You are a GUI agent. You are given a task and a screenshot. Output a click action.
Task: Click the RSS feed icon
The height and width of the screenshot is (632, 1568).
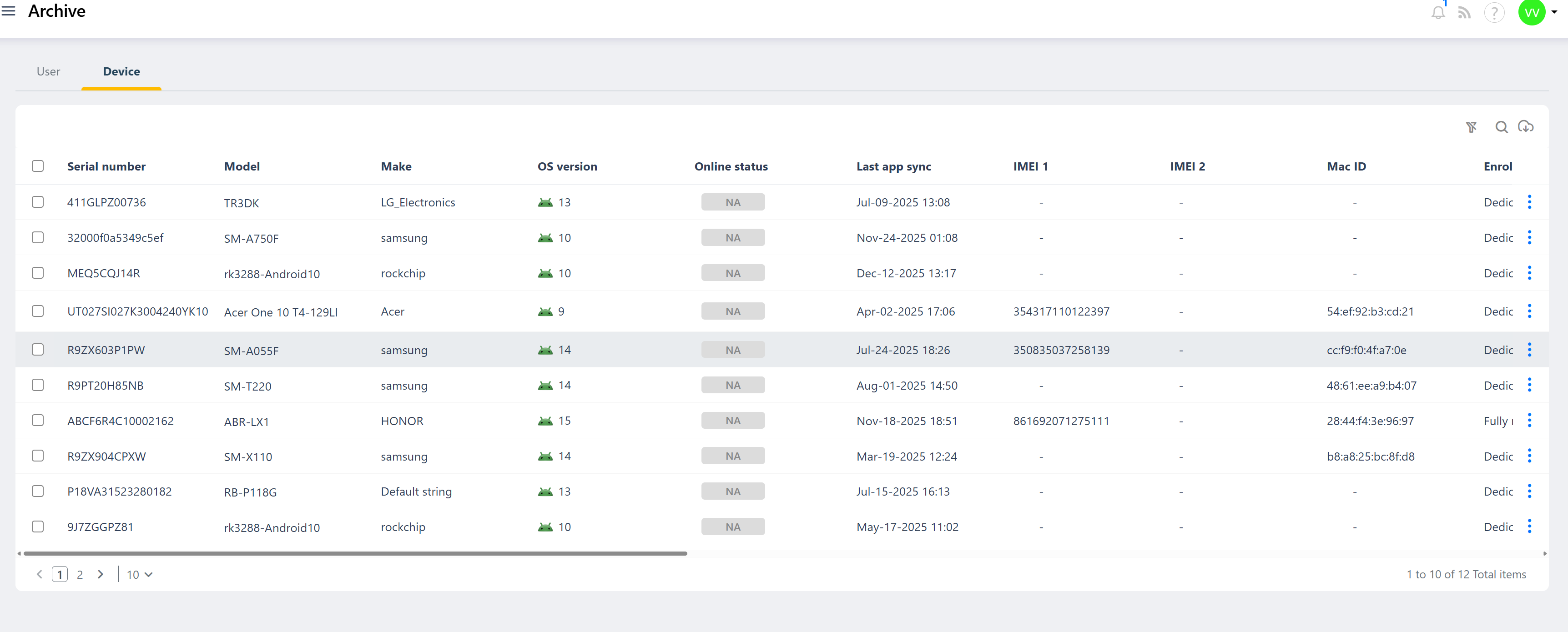[x=1465, y=13]
